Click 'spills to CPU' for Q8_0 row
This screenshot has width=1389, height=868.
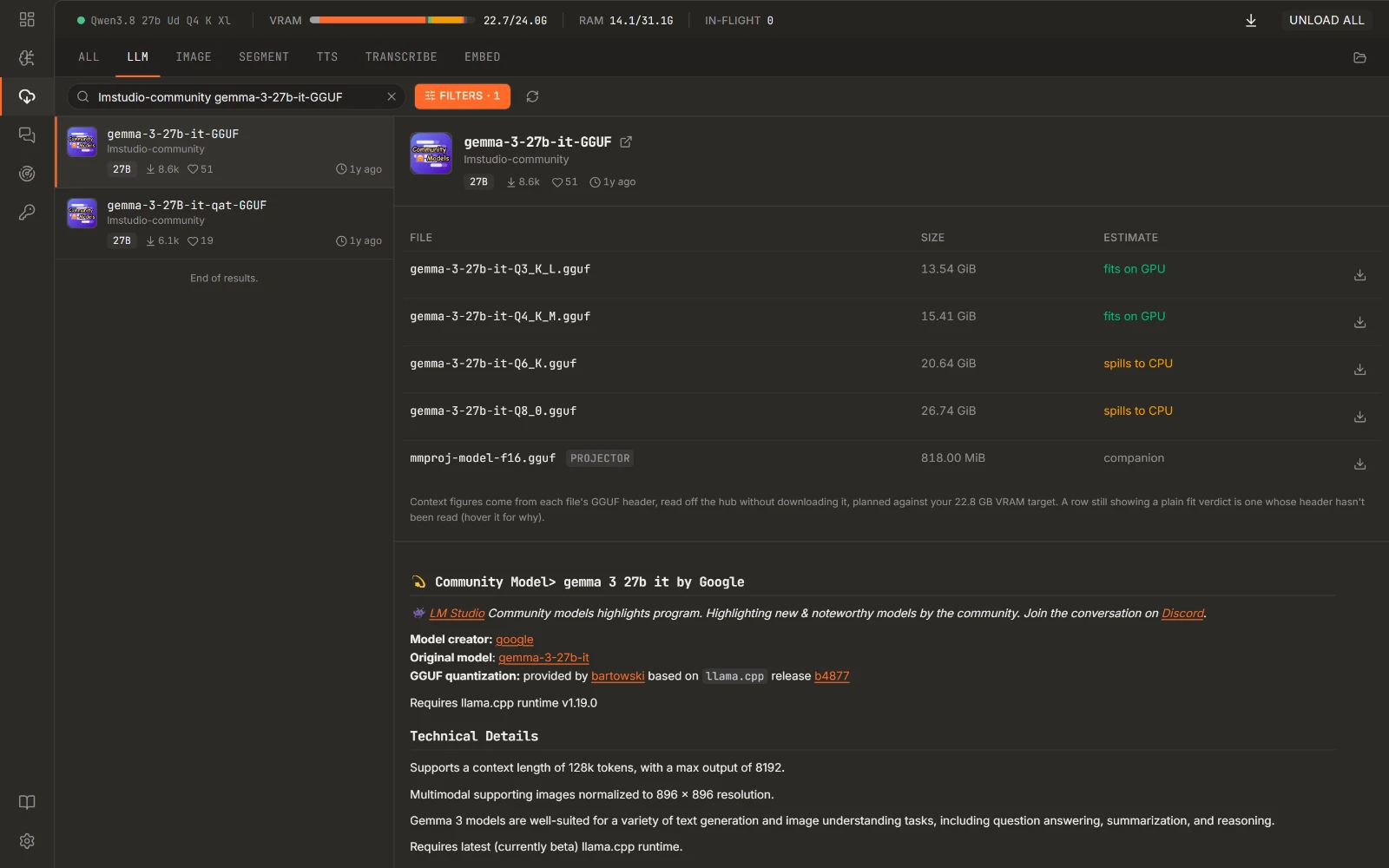coord(1137,411)
